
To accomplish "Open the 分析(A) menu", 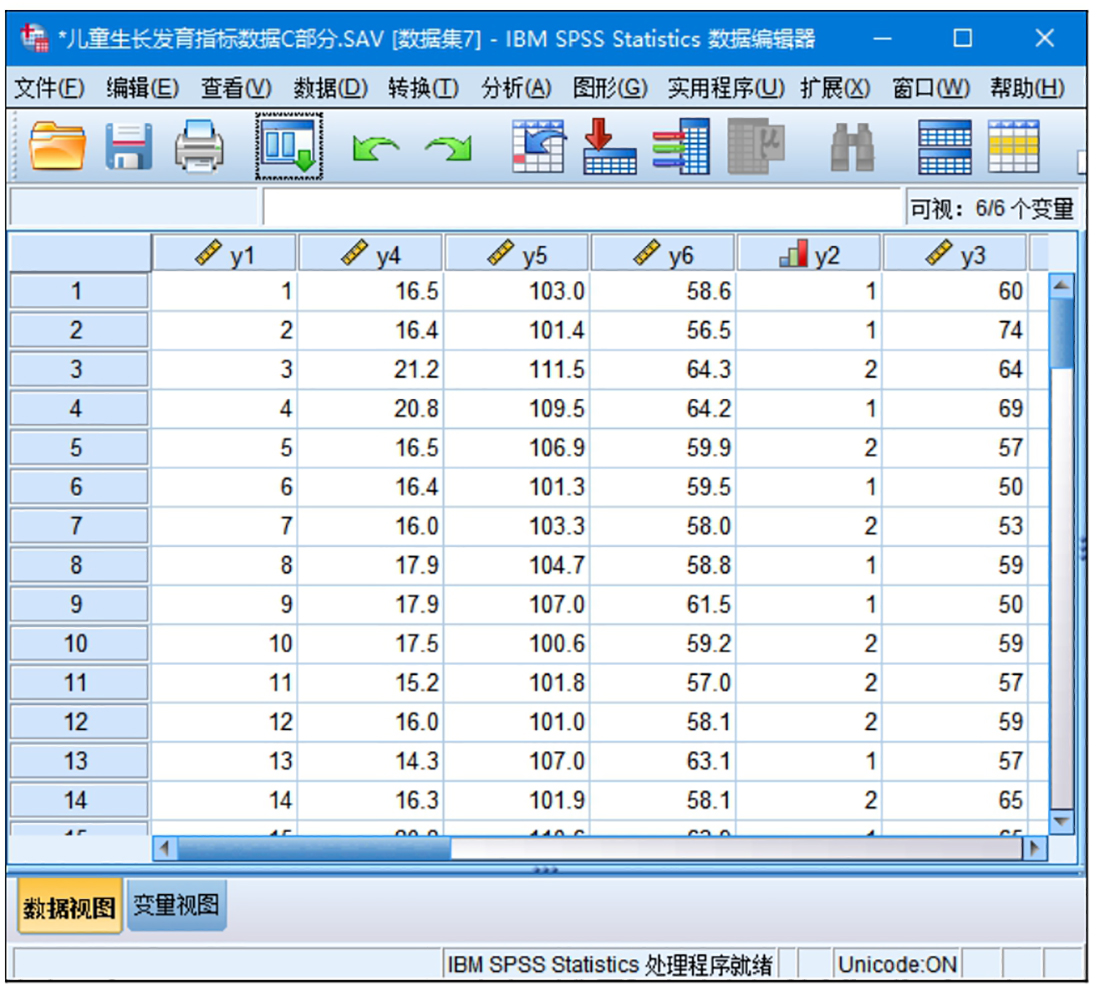I will pos(516,88).
